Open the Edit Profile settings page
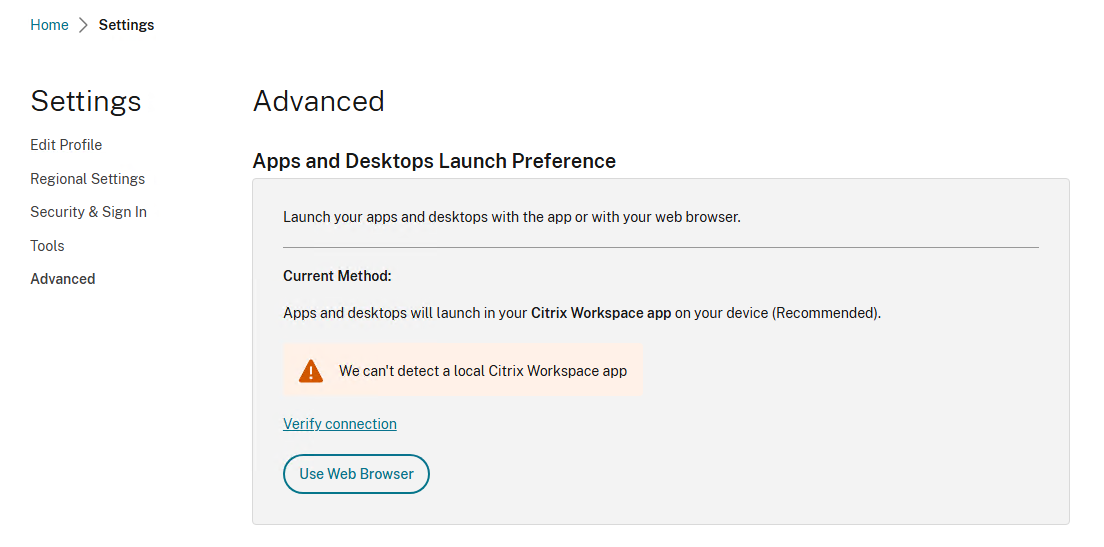 (66, 145)
